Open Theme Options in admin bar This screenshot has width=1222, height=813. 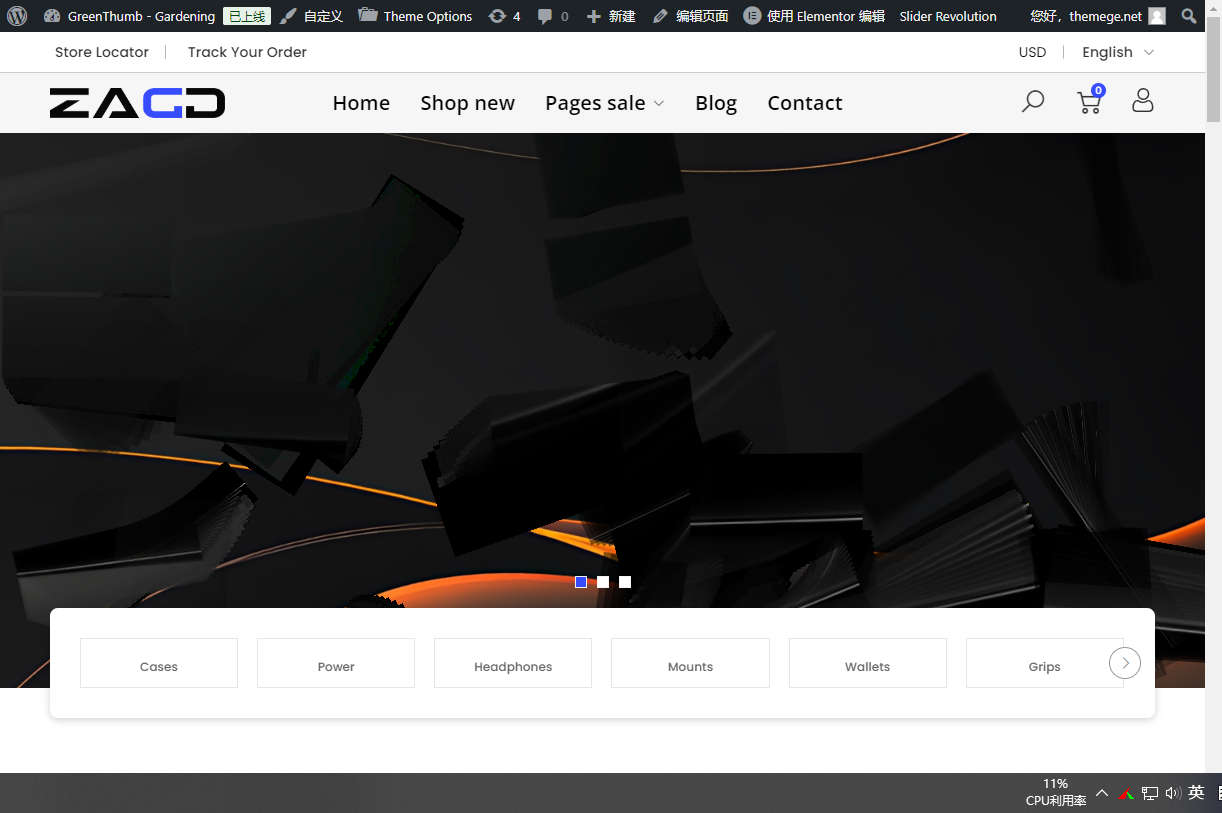(x=415, y=16)
